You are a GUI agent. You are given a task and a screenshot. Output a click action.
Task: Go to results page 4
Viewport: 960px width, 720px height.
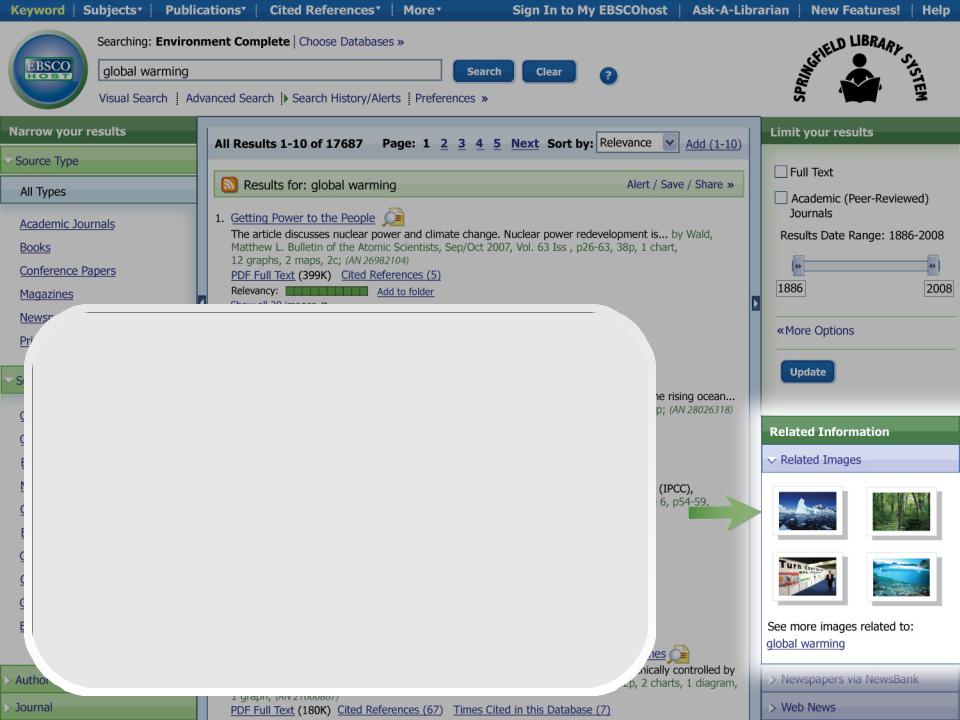(x=479, y=143)
